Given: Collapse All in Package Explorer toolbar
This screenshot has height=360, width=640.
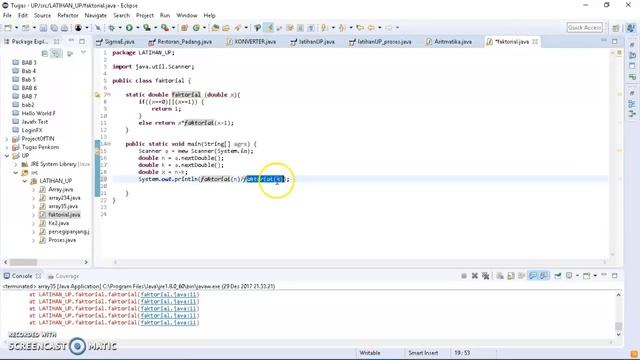Looking at the screenshot, I should (x=45, y=53).
